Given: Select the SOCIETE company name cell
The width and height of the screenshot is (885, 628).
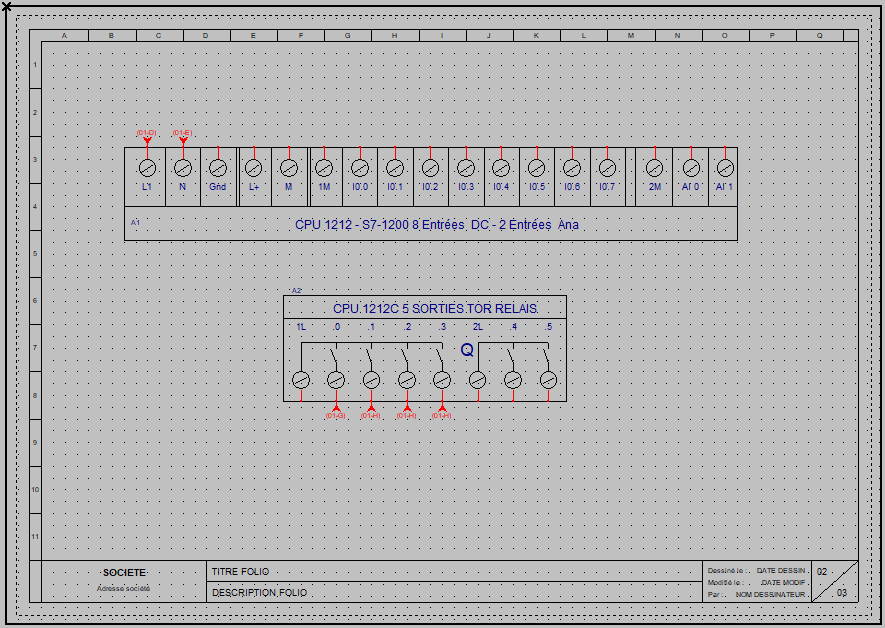Looking at the screenshot, I should (124, 572).
